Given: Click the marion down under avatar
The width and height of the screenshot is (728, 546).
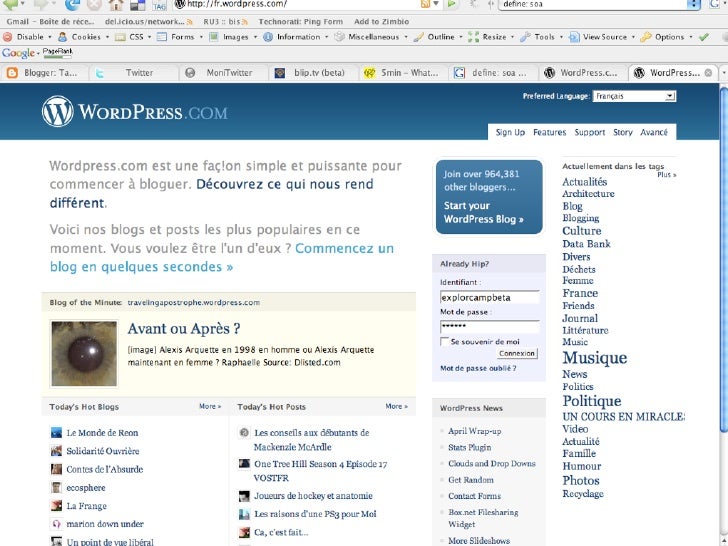Looking at the screenshot, I should [x=56, y=524].
